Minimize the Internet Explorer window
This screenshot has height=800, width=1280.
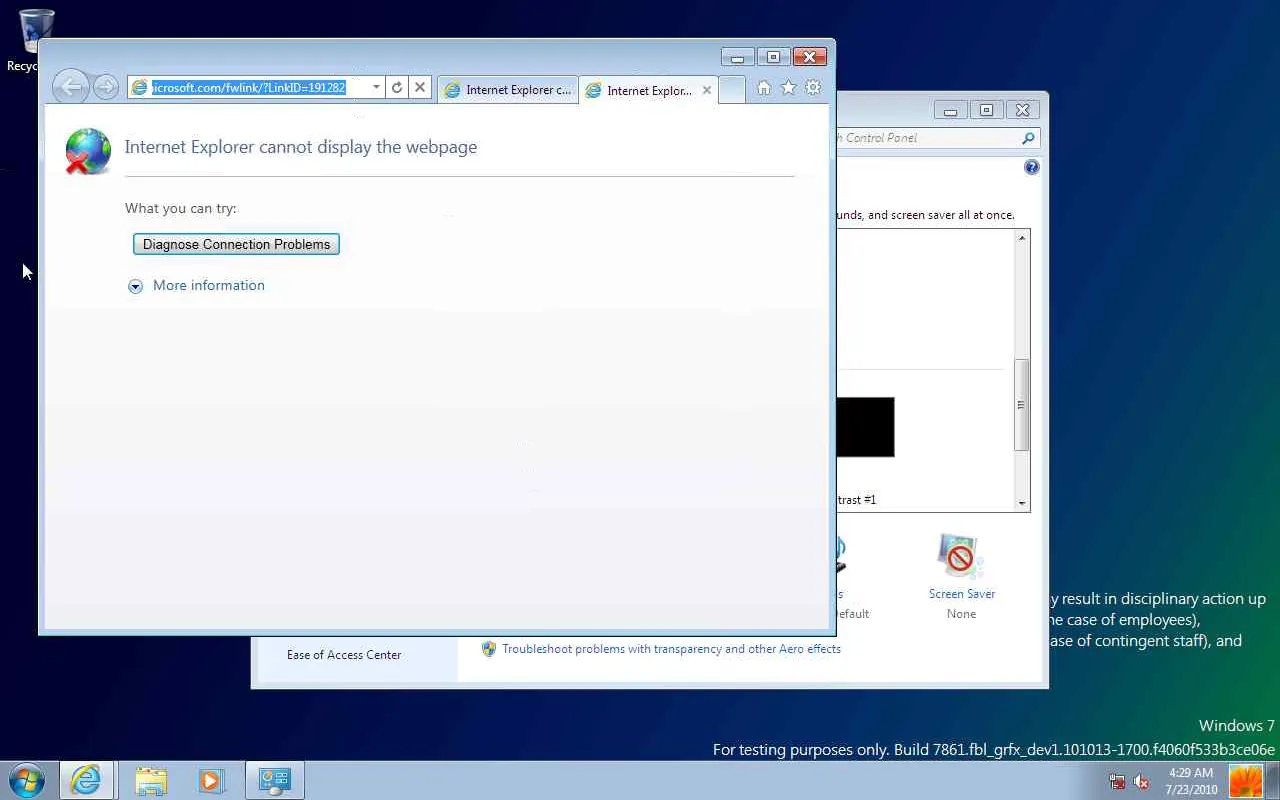click(737, 58)
